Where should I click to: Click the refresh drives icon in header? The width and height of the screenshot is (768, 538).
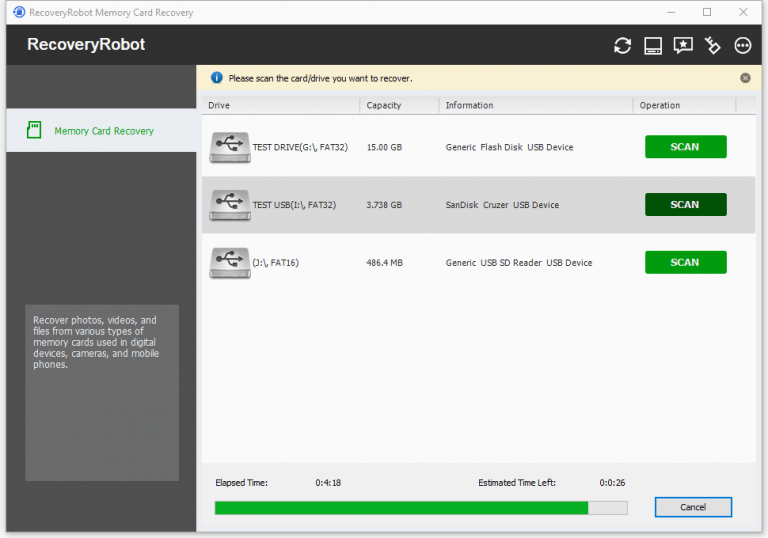(623, 46)
